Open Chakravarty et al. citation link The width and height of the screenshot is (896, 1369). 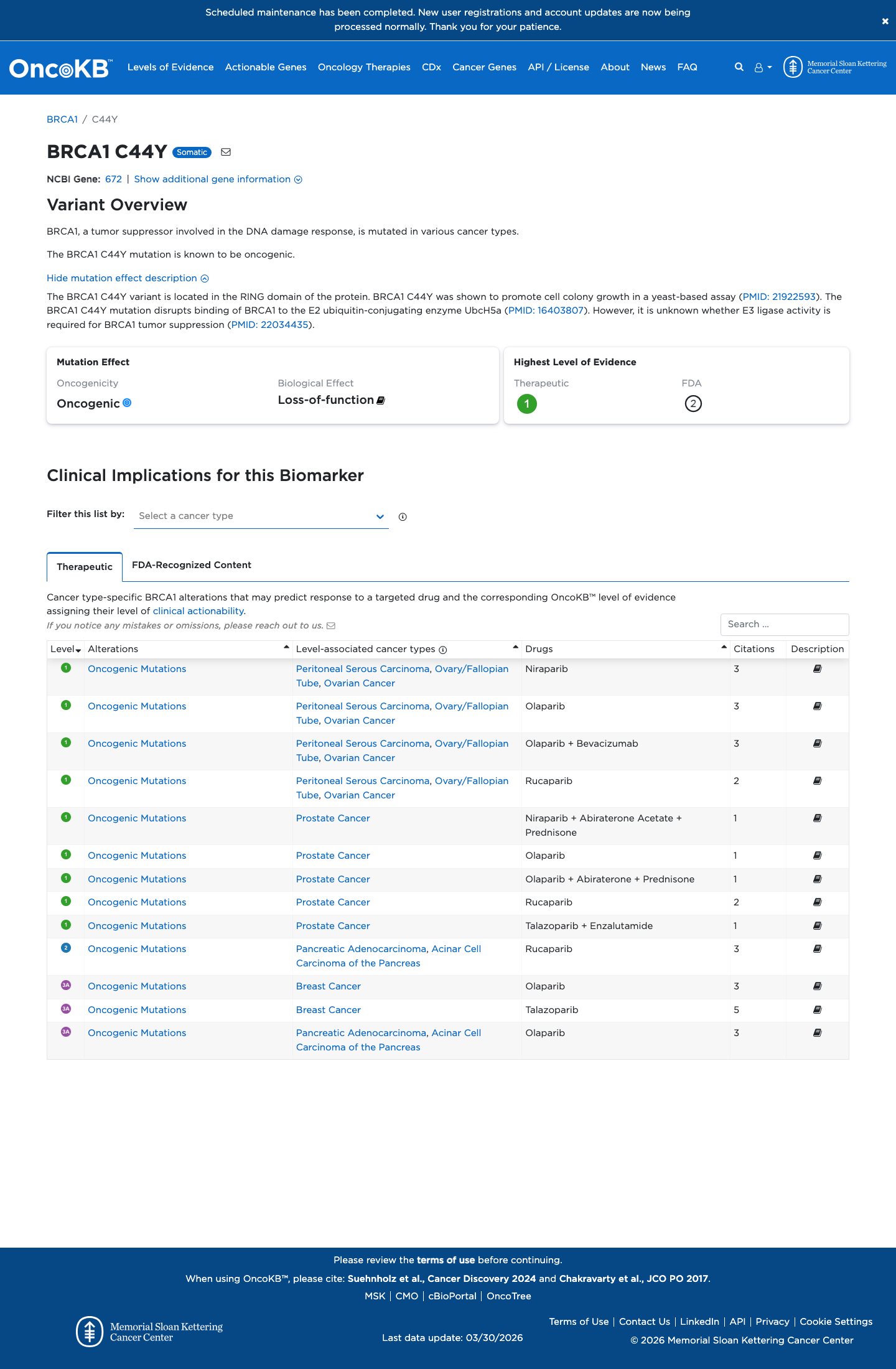(x=633, y=1279)
